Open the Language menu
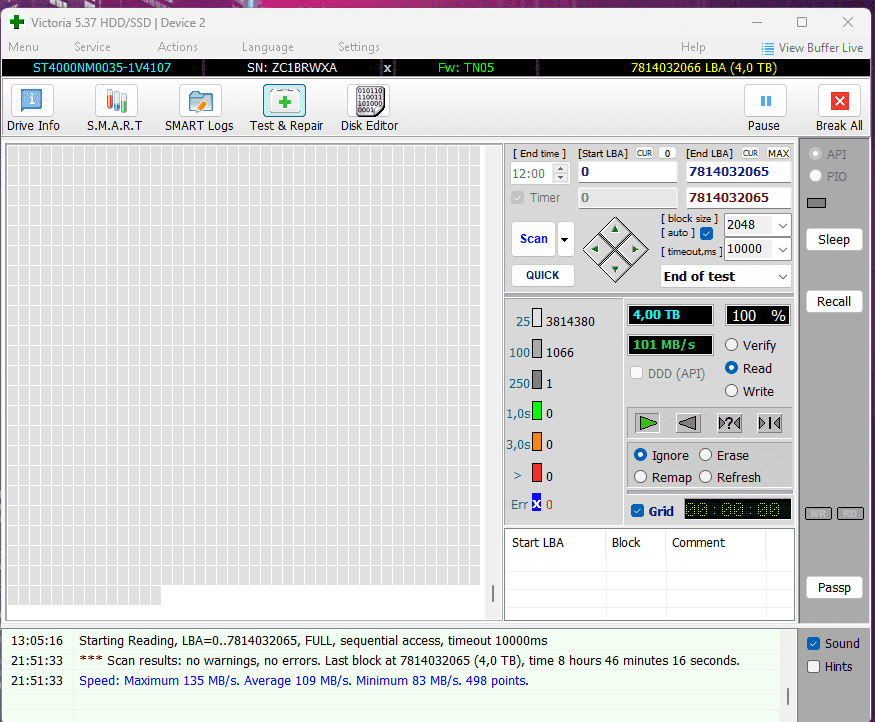Image resolution: width=875 pixels, height=722 pixels. [267, 47]
